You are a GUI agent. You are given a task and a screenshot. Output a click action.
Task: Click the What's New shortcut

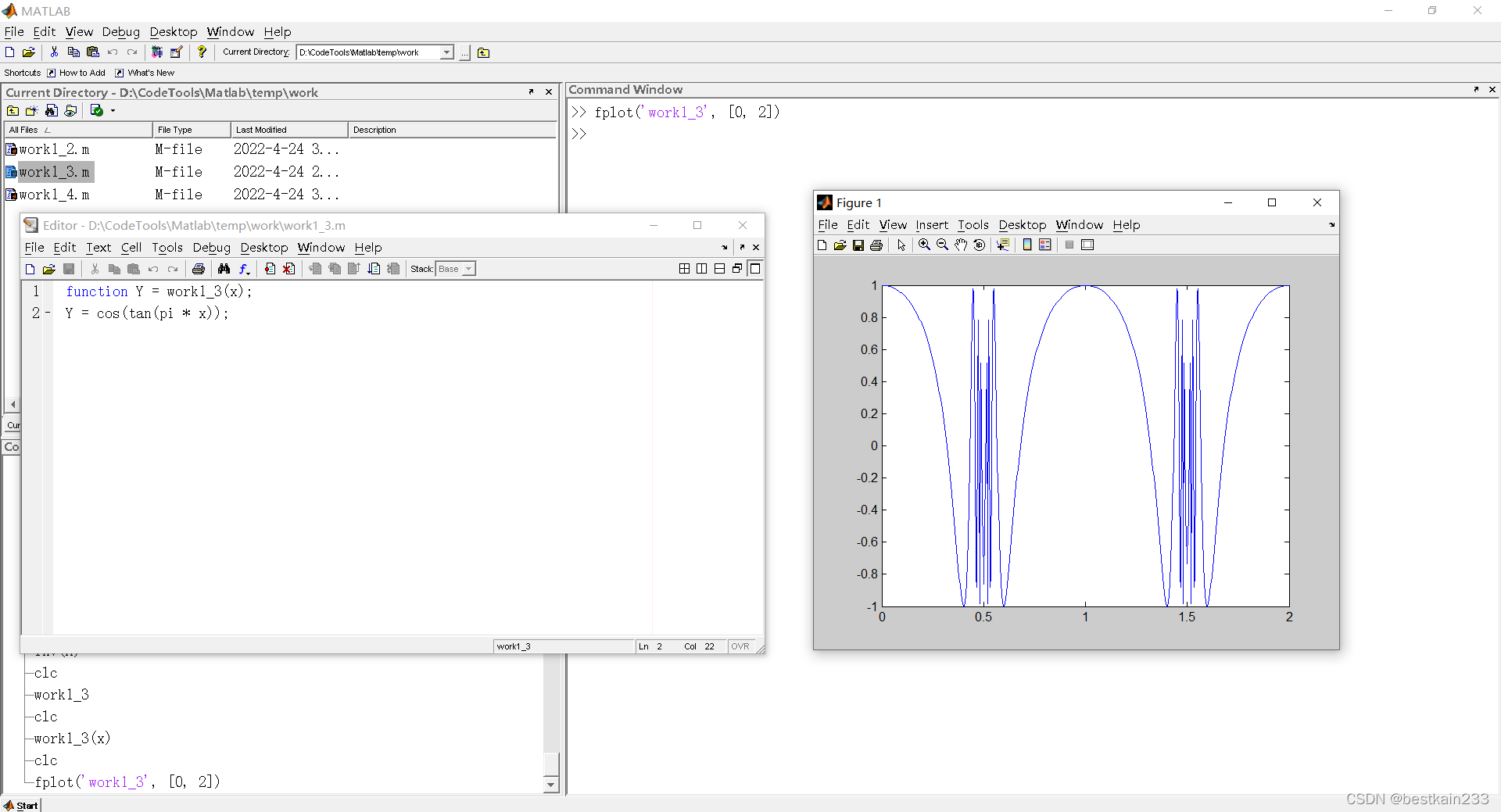click(x=145, y=73)
